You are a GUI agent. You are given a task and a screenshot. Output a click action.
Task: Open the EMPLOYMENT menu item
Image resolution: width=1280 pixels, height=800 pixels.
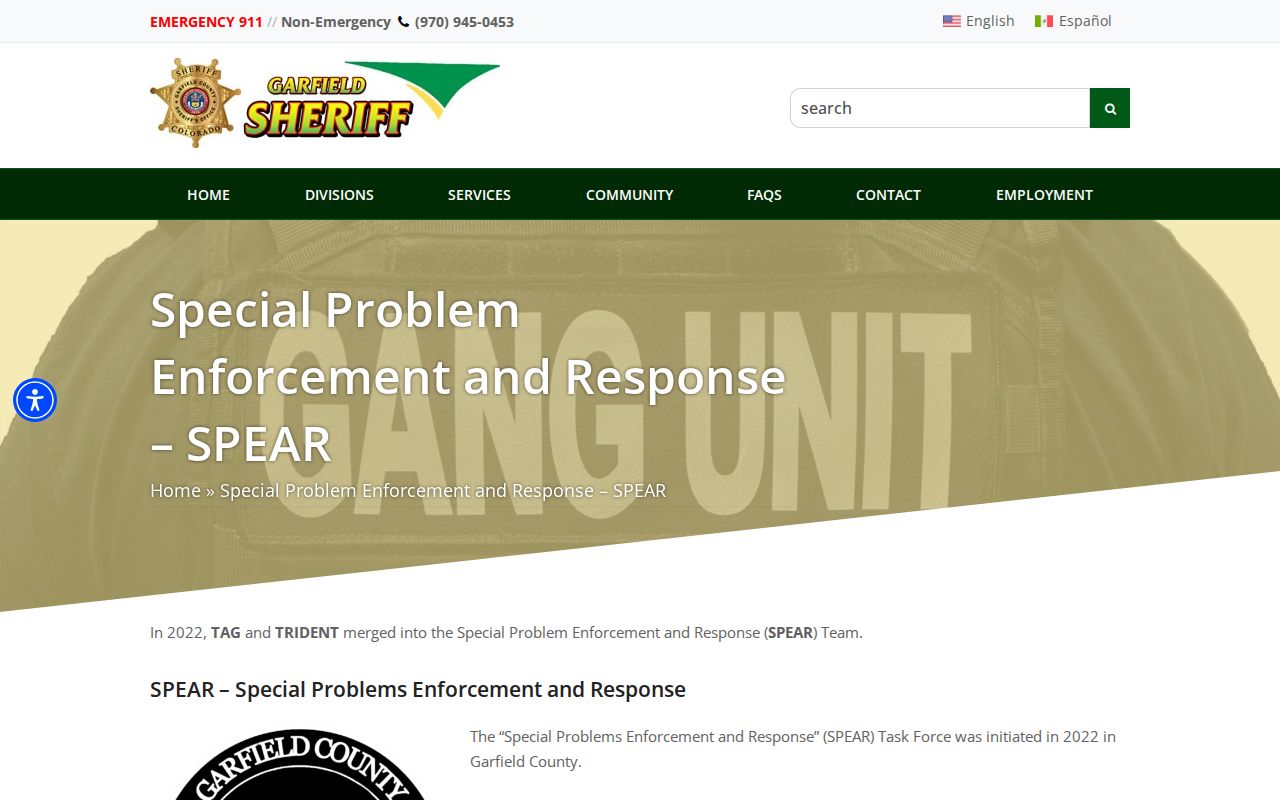coord(1044,194)
